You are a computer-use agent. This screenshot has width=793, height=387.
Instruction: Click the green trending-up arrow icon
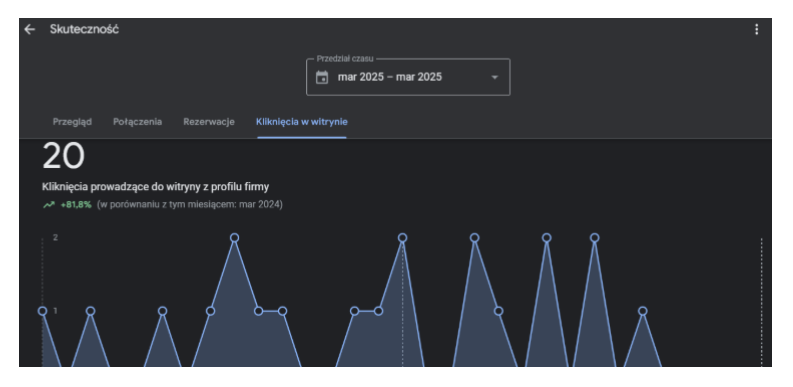[x=49, y=205]
